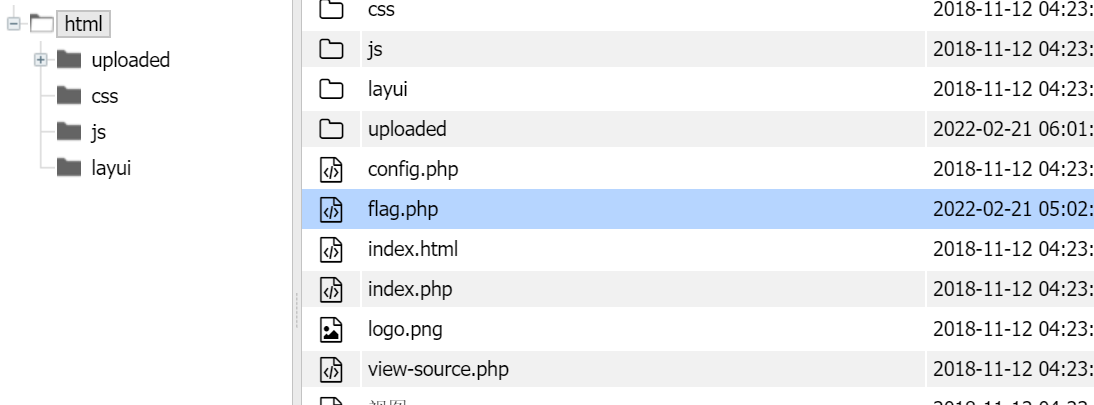Click code file icon of index.php
Screen dimensions: 1094x405
point(331,289)
